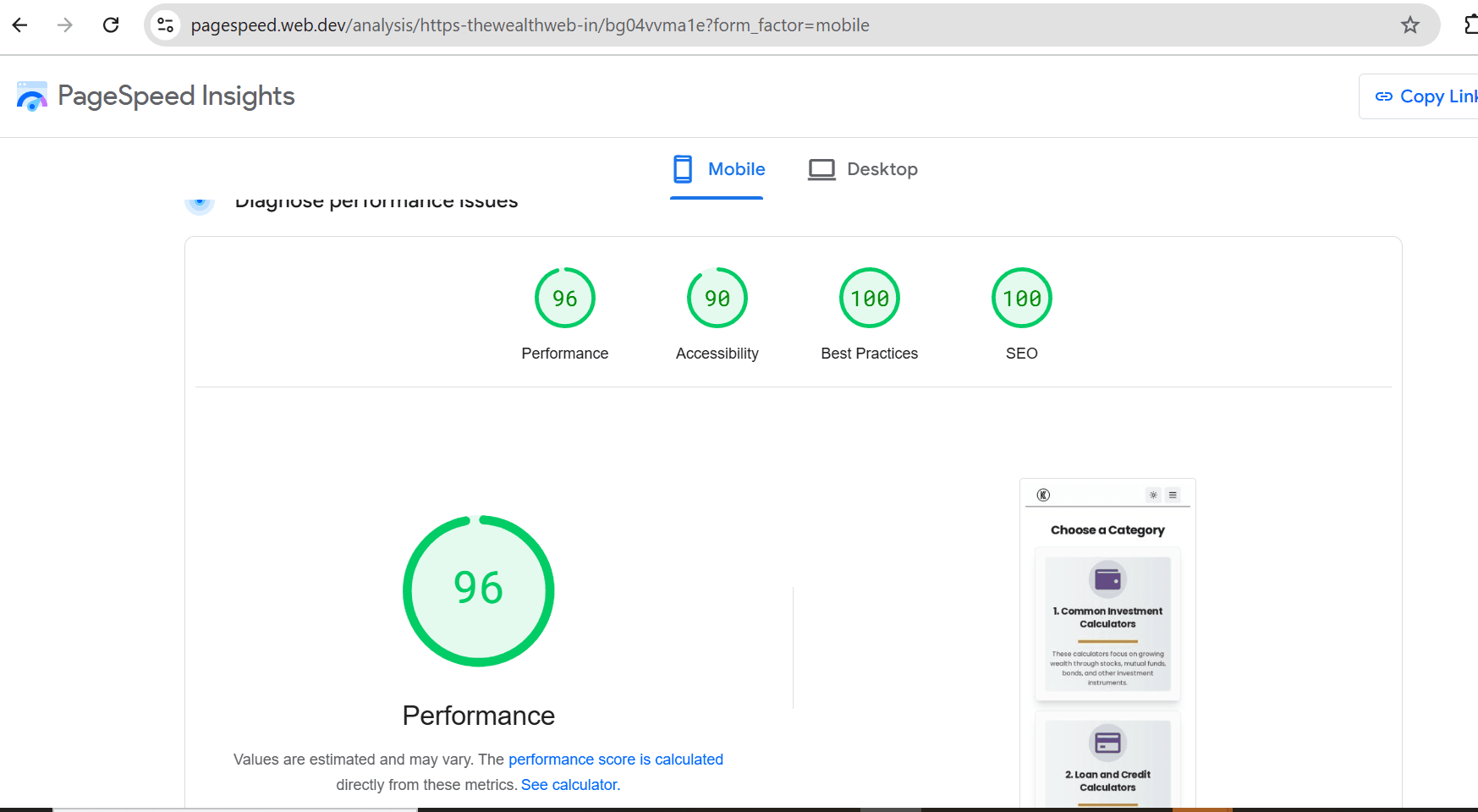Bookmark the page with the star
The width and height of the screenshot is (1478, 812).
click(1409, 25)
